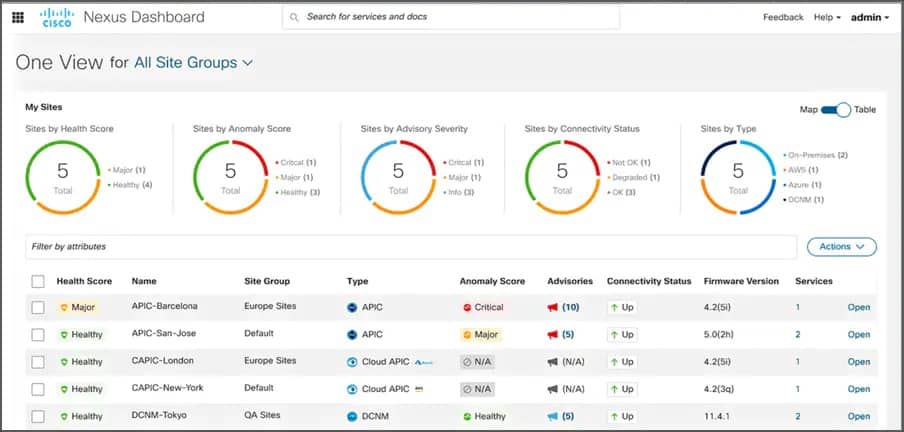Sort by Firmware Version column header
The width and height of the screenshot is (904, 432).
pyautogui.click(x=741, y=281)
